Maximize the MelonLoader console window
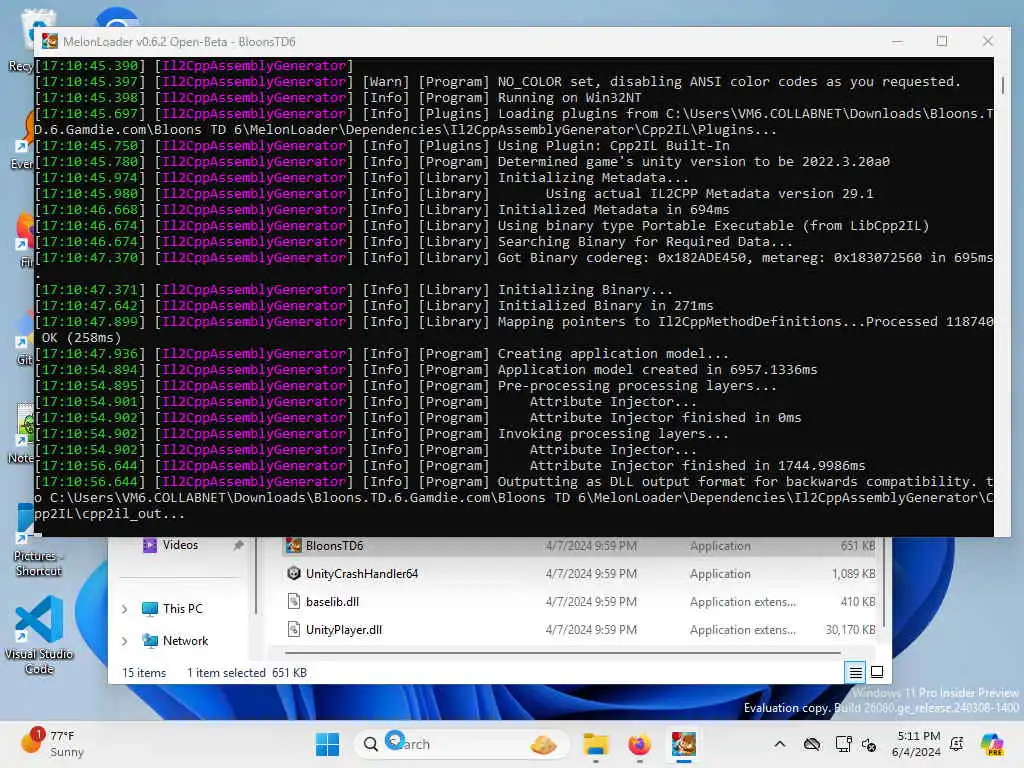This screenshot has width=1024, height=768. pyautogui.click(x=942, y=41)
